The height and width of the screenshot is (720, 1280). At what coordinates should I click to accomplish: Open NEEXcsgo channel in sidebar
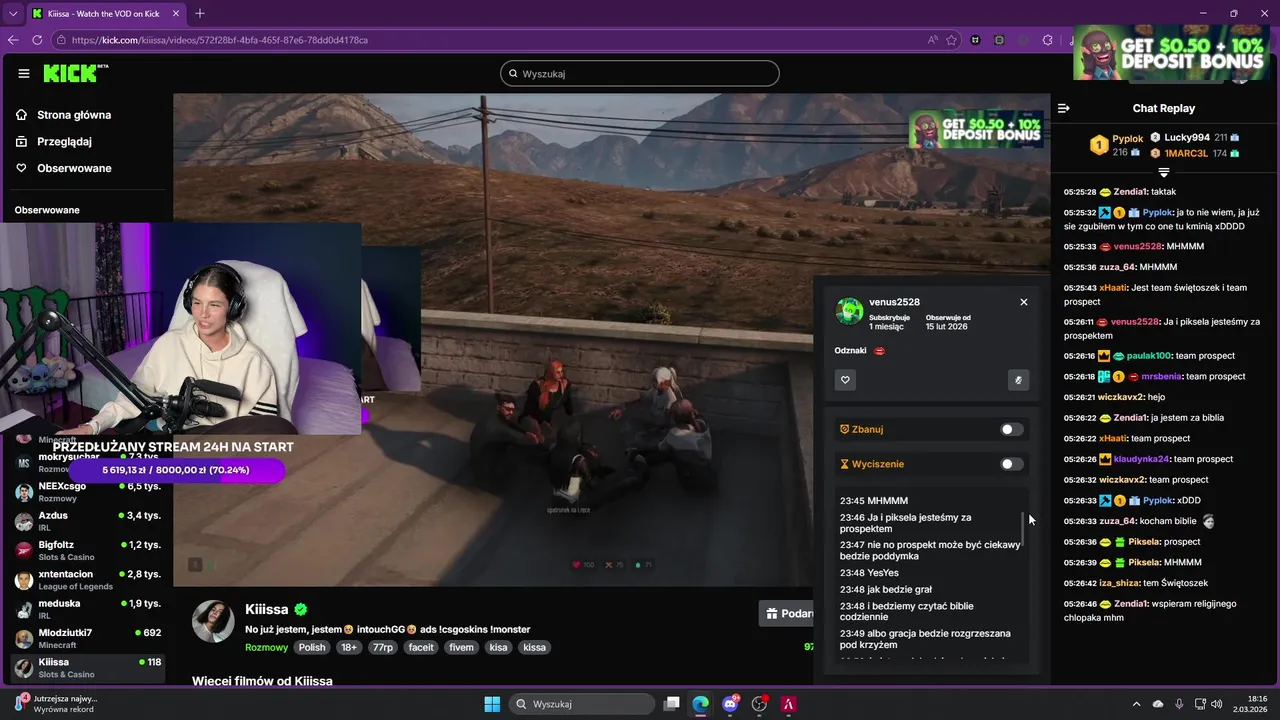coord(88,492)
